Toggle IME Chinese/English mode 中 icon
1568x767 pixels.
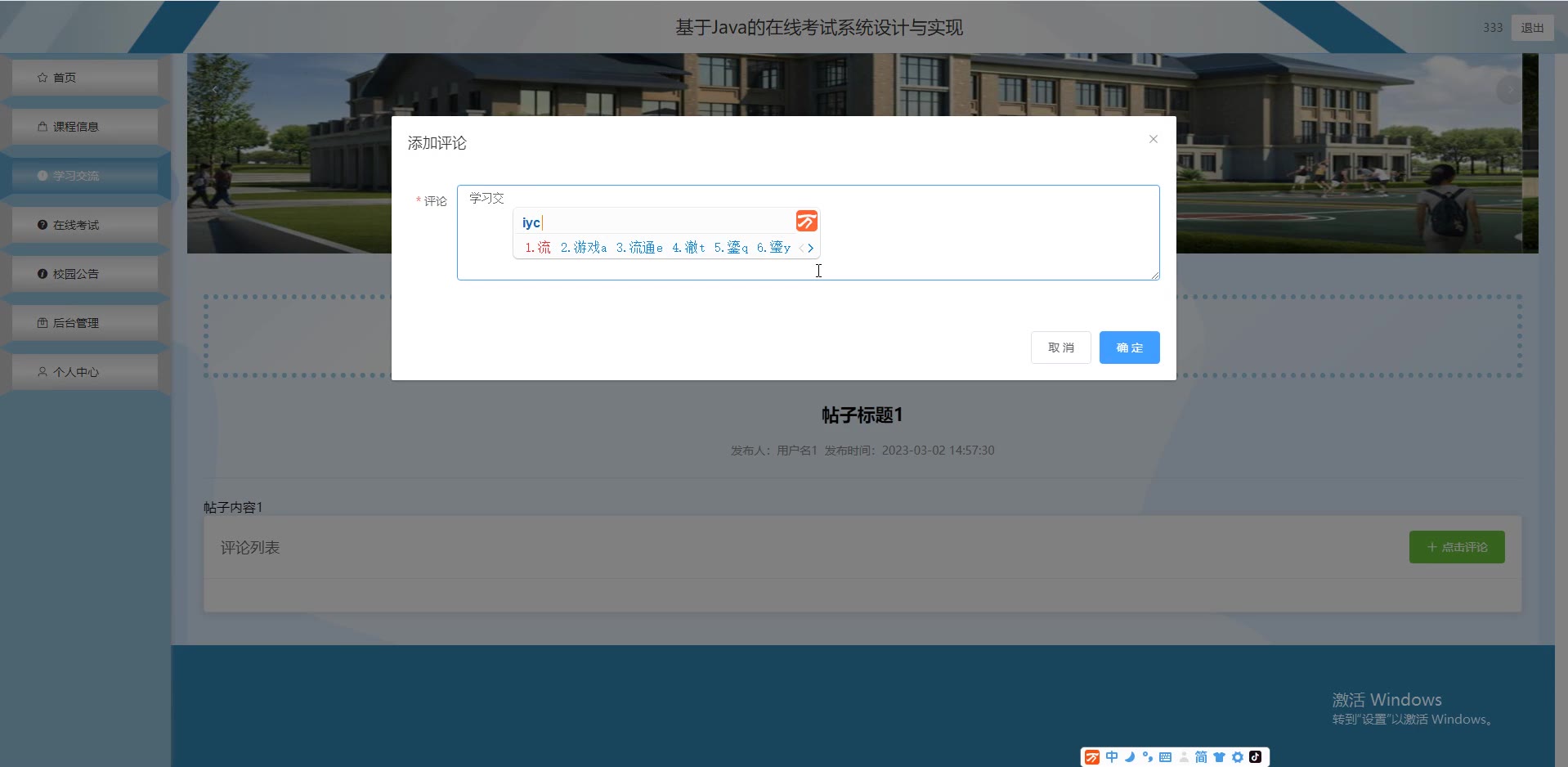coord(1112,757)
